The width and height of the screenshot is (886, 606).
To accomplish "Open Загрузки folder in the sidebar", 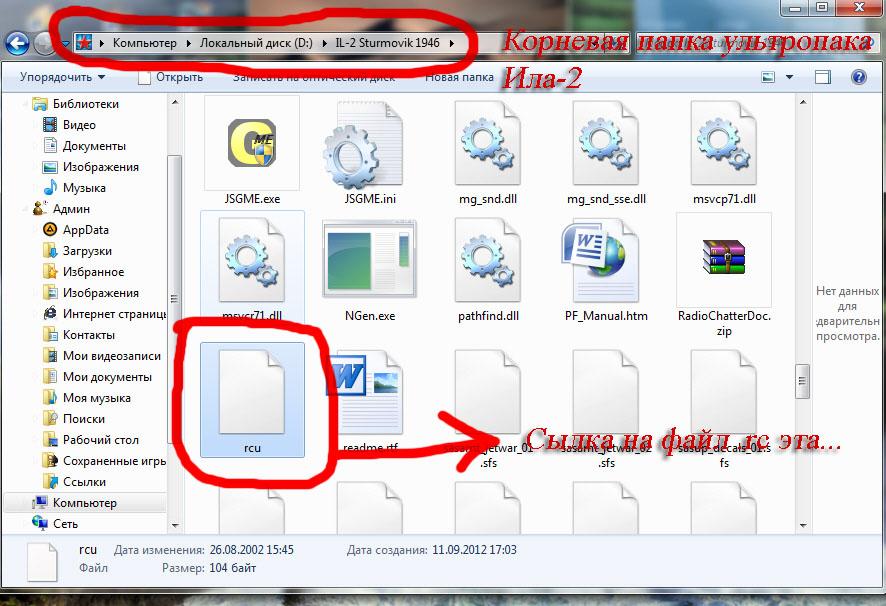I will point(77,250).
